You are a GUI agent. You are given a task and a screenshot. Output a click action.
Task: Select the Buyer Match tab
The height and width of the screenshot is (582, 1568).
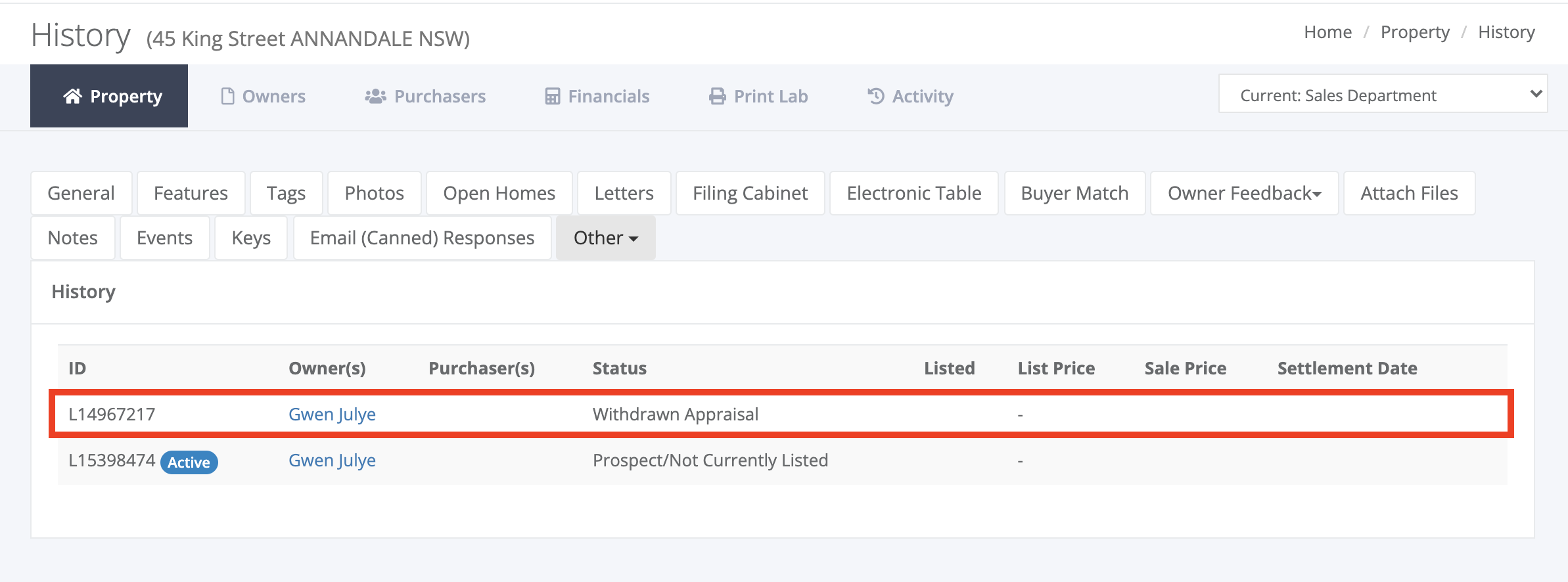pos(1074,193)
